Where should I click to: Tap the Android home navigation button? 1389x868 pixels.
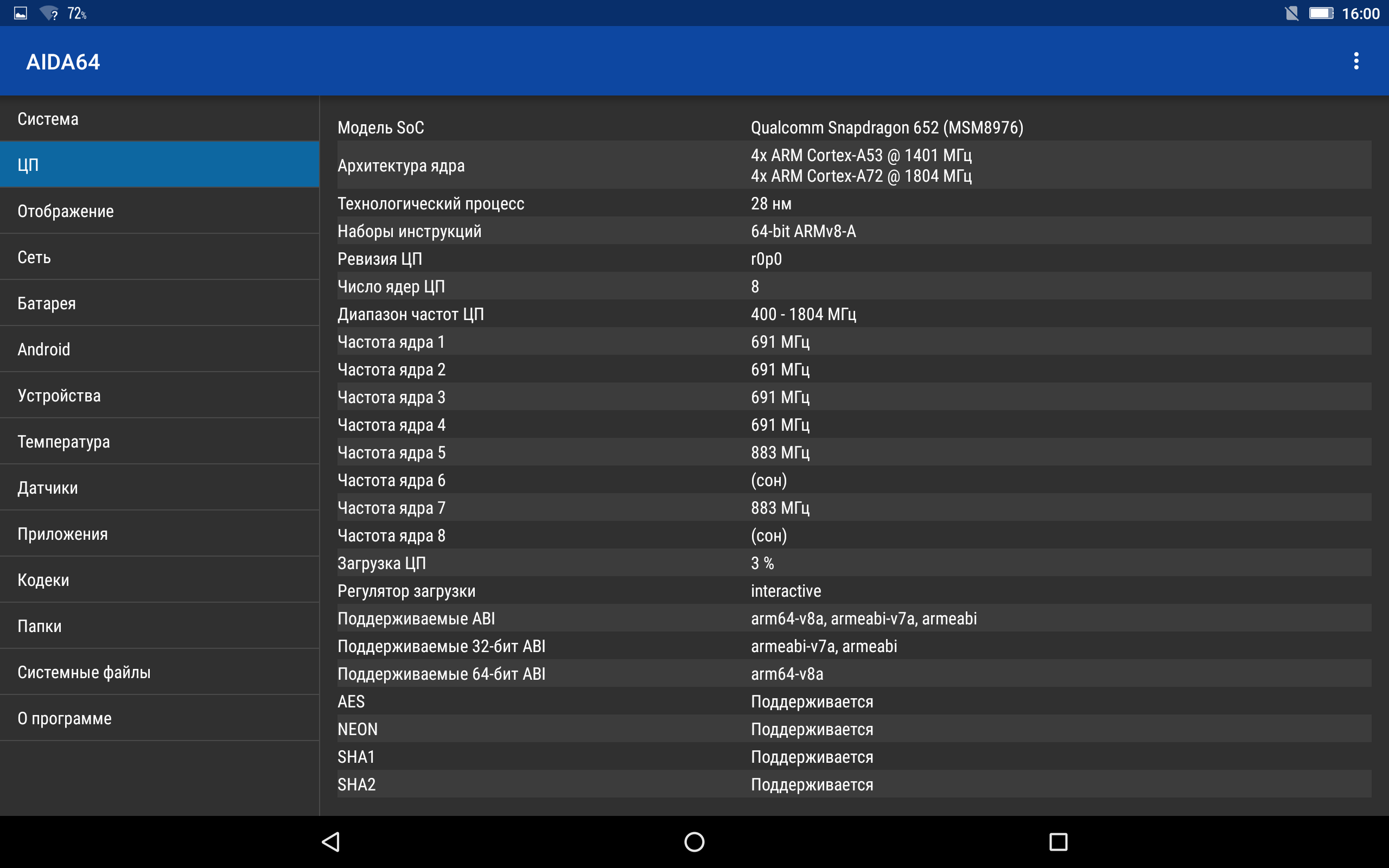(x=694, y=841)
